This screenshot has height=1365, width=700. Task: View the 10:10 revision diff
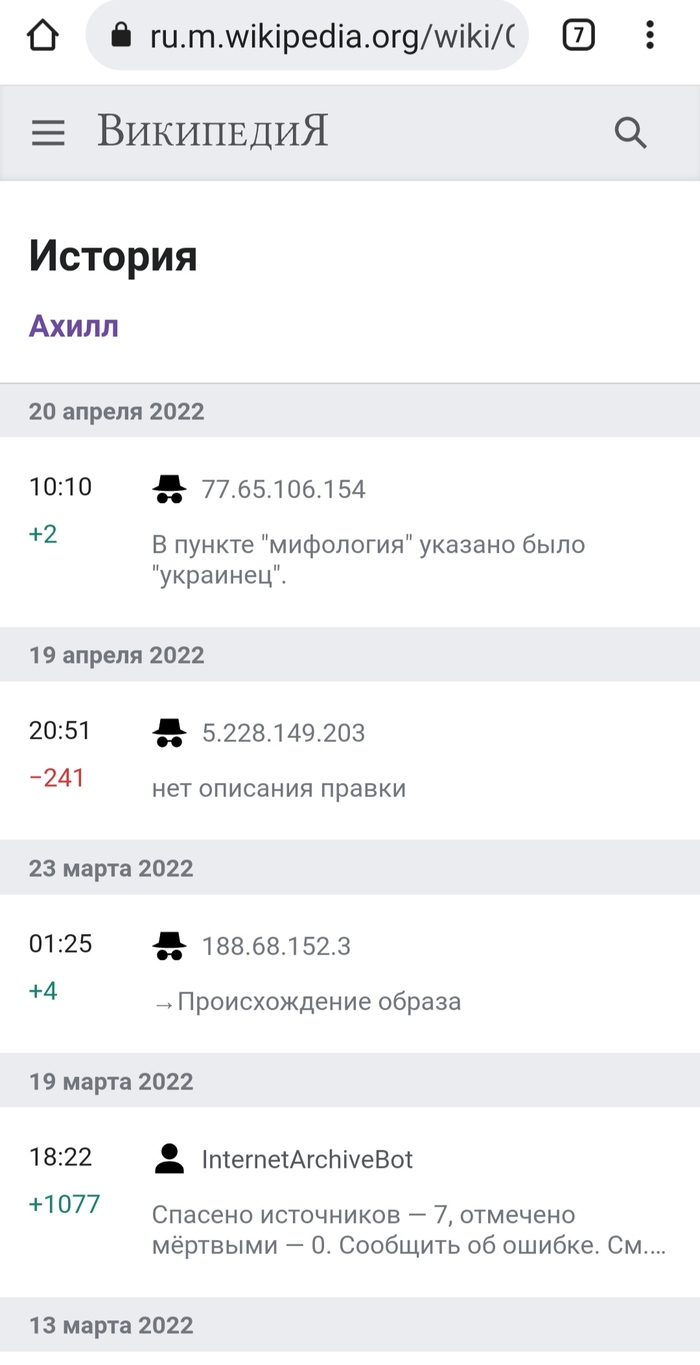[x=60, y=487]
